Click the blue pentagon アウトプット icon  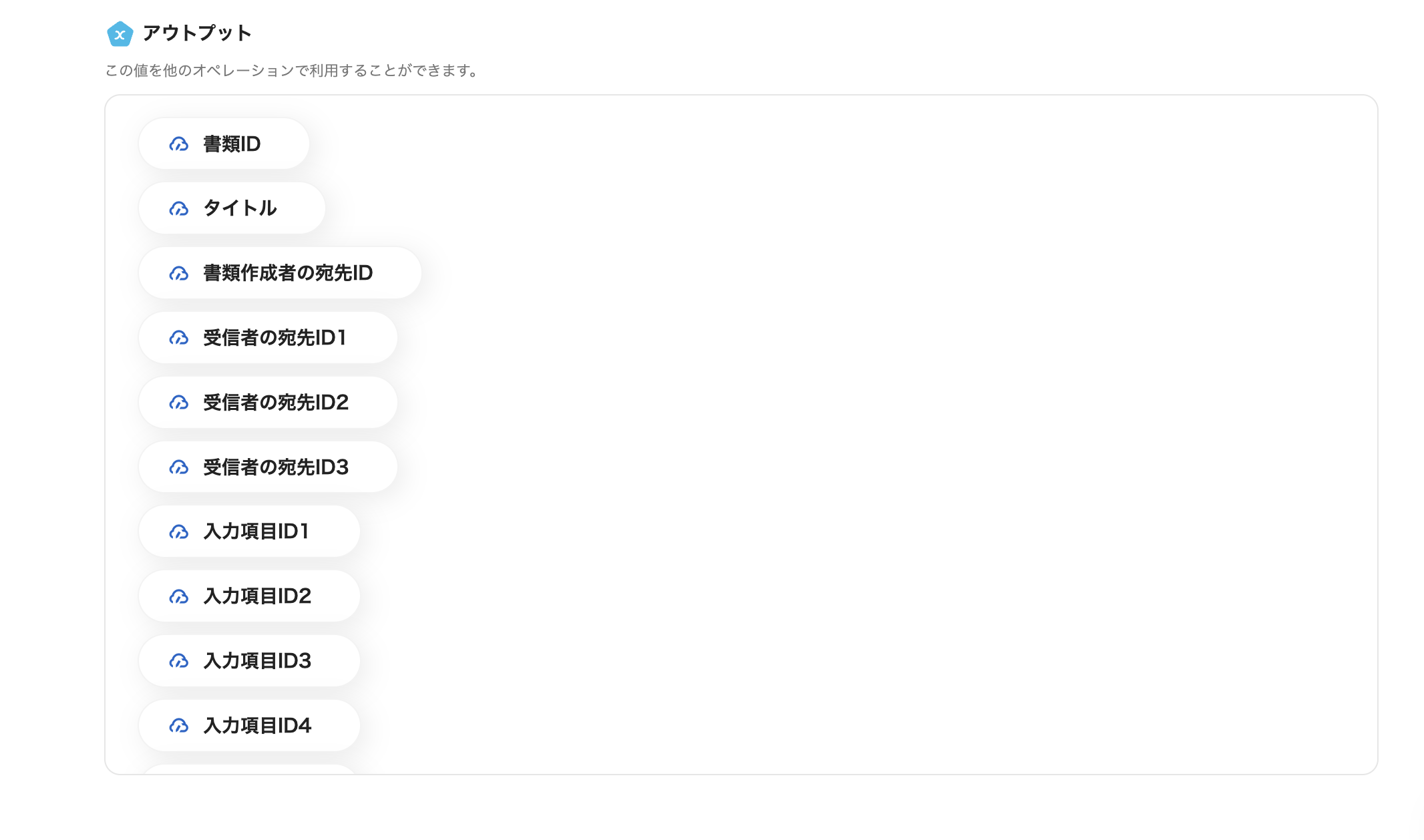[120, 34]
